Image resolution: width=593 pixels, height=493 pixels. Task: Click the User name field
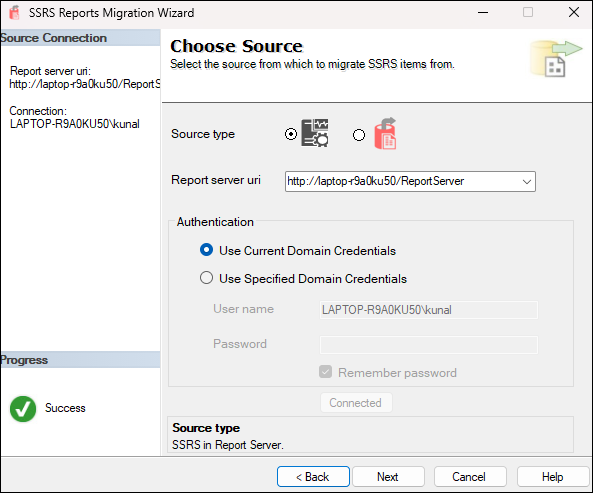click(x=428, y=310)
